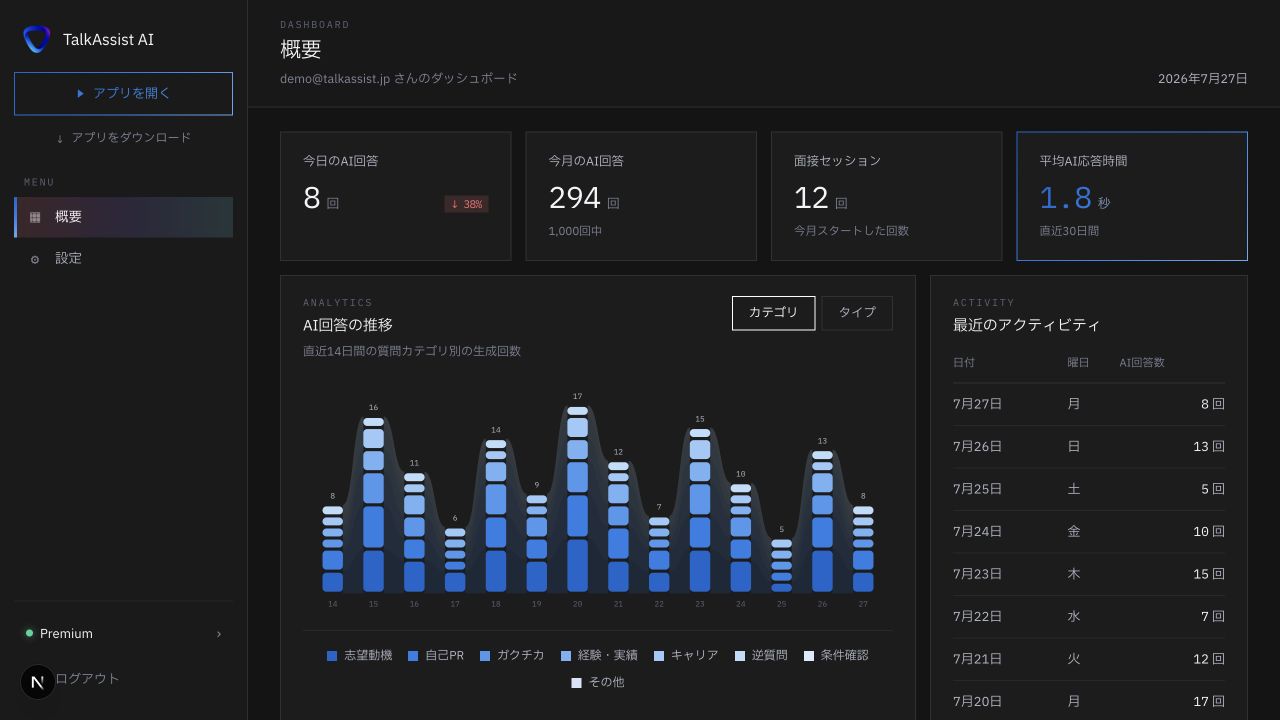Click the AI回答数 column header
Viewport: 1280px width, 720px height.
tap(1142, 363)
